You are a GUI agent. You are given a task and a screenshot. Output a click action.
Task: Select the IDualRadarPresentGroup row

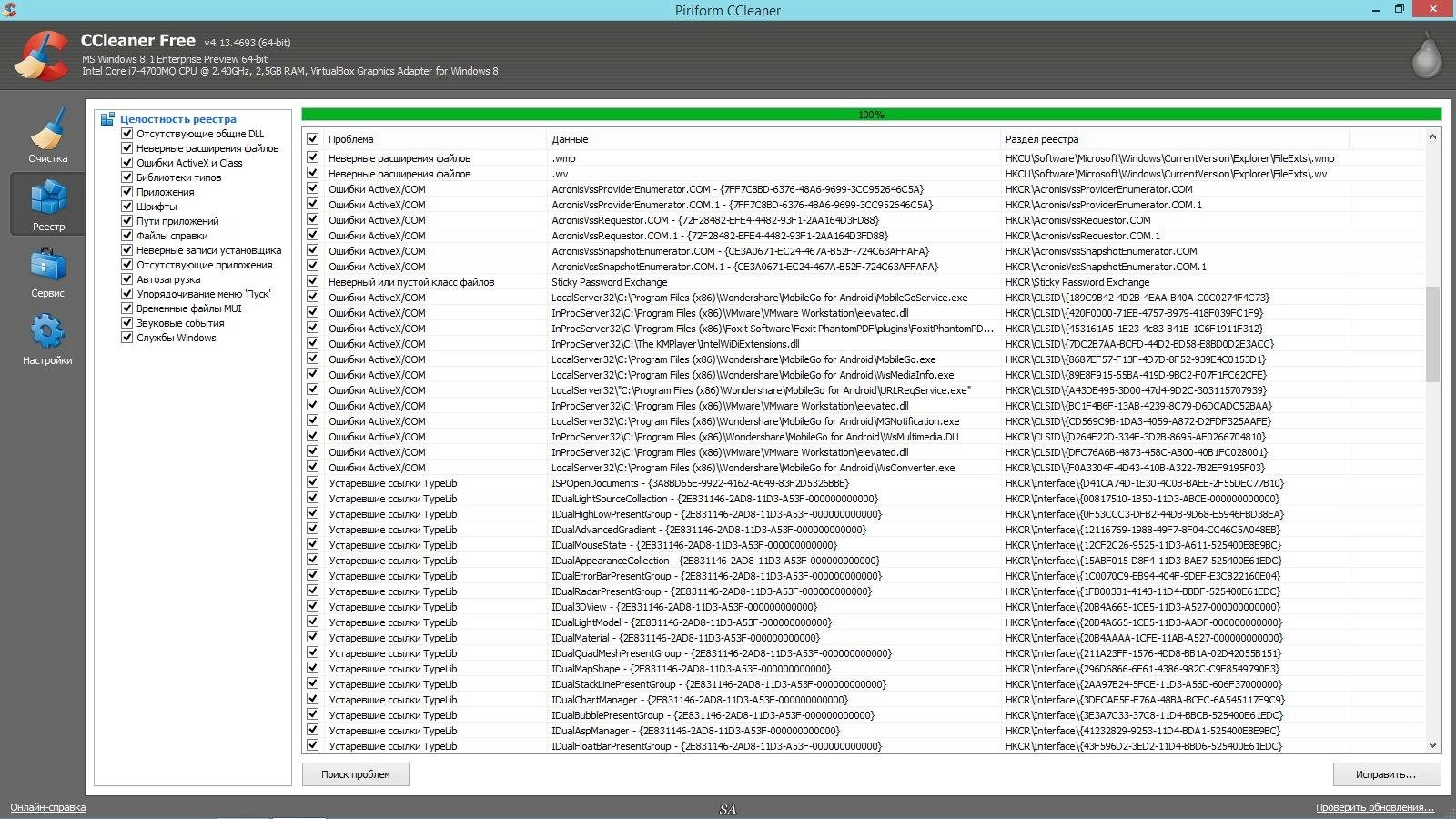point(864,591)
